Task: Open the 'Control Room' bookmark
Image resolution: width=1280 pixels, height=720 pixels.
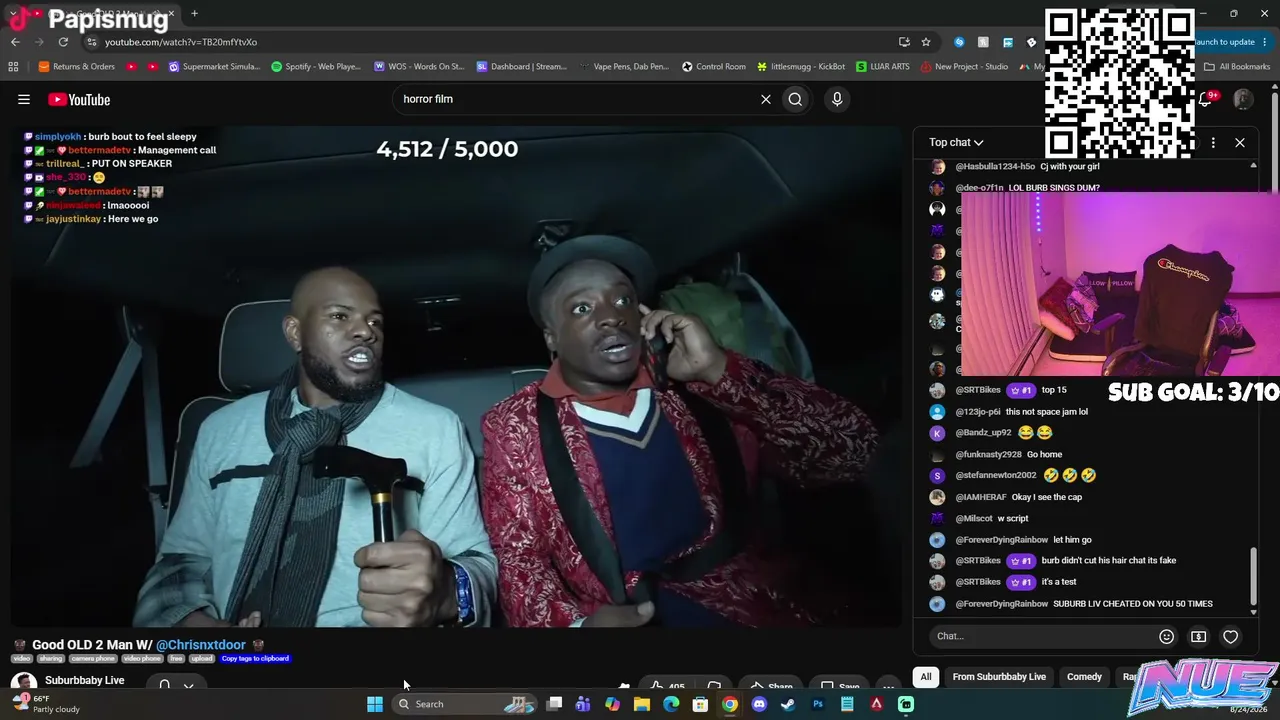Action: pyautogui.click(x=714, y=67)
